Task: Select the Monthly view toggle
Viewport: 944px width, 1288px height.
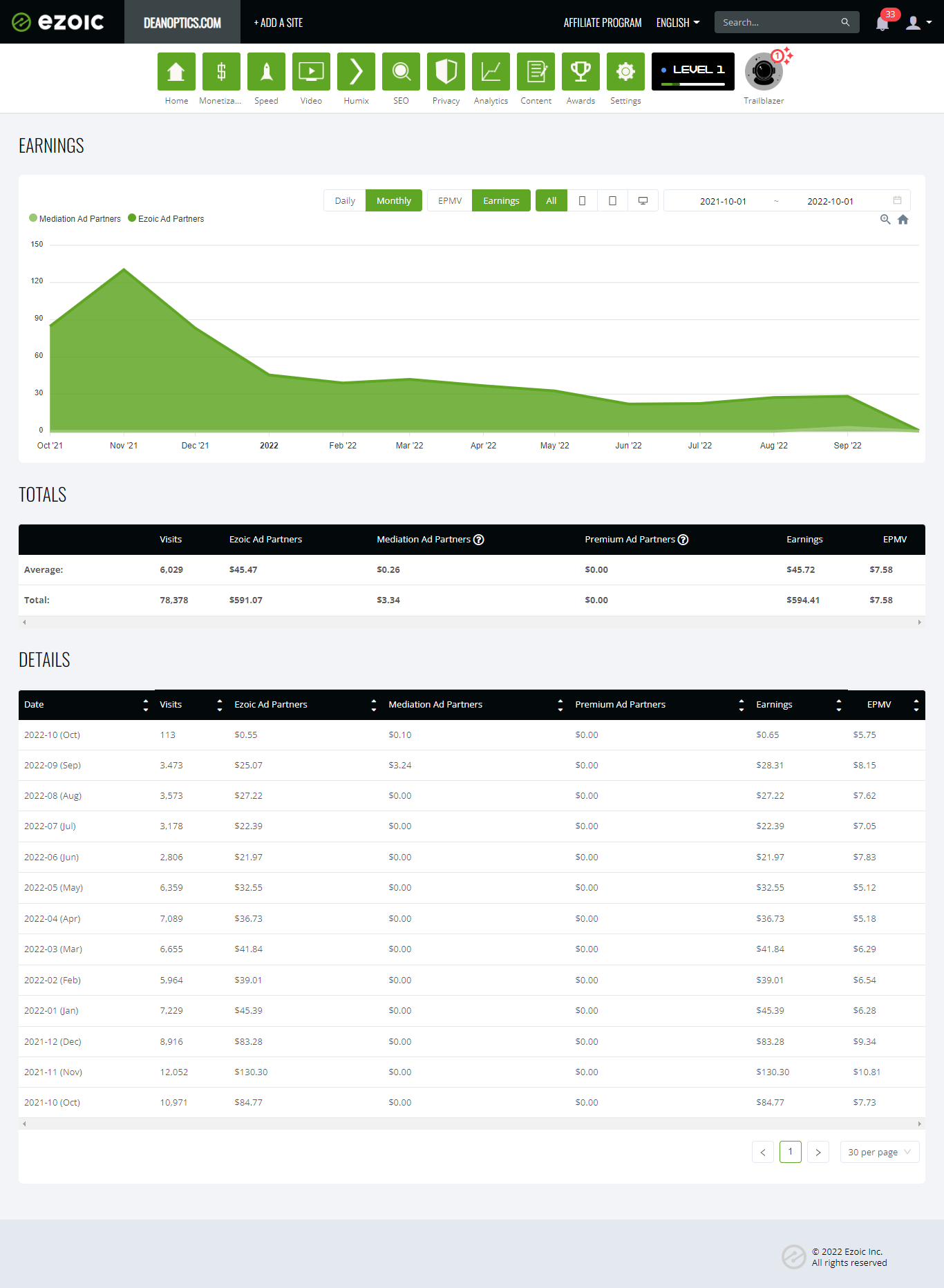Action: click(394, 200)
